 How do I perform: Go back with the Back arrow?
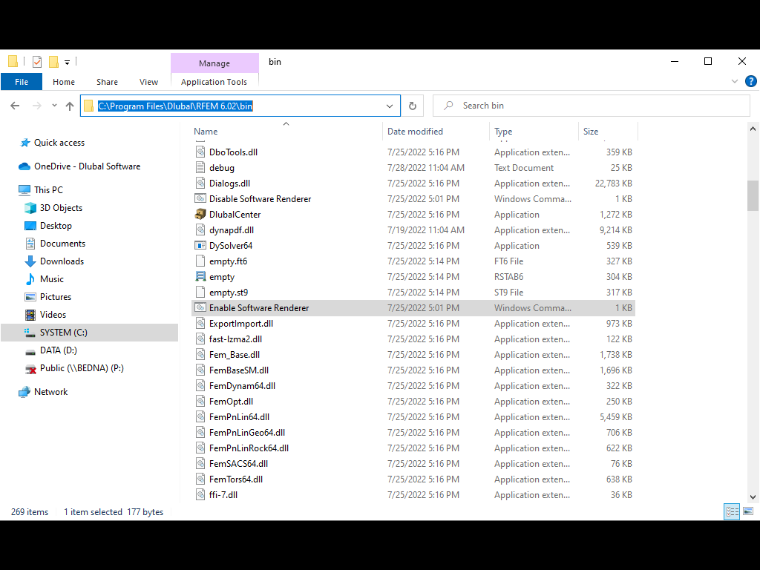coord(15,106)
